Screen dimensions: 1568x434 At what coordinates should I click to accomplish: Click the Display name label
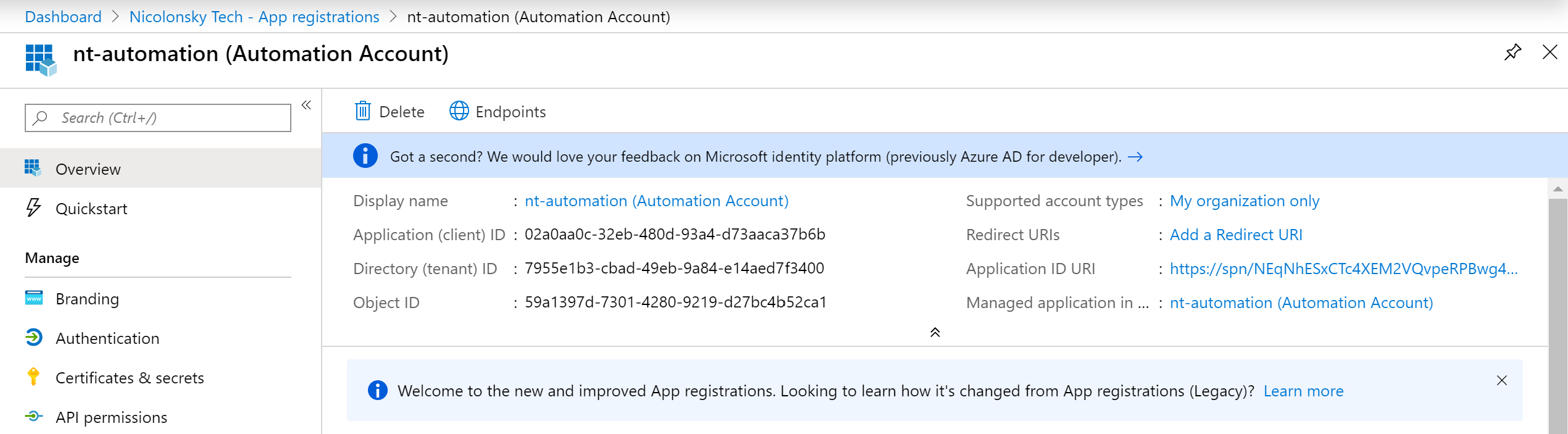401,201
